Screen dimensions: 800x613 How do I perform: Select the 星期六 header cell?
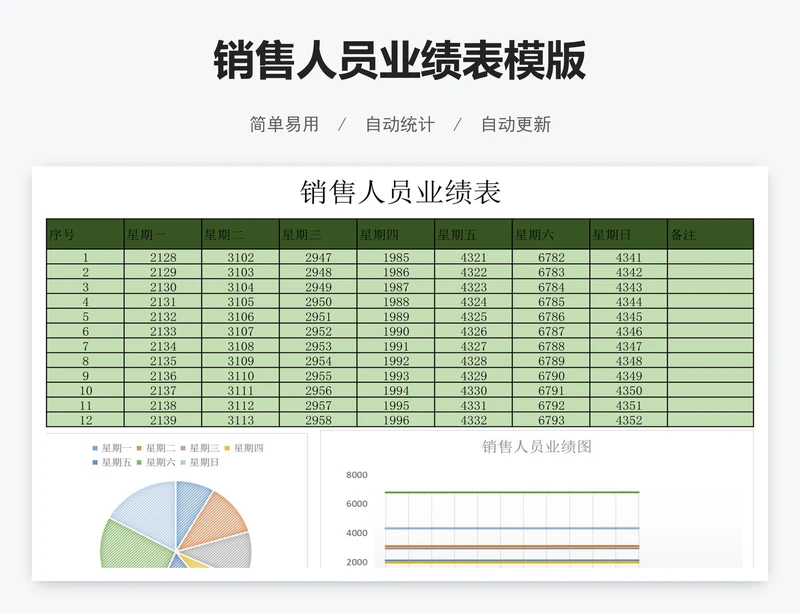tap(551, 234)
